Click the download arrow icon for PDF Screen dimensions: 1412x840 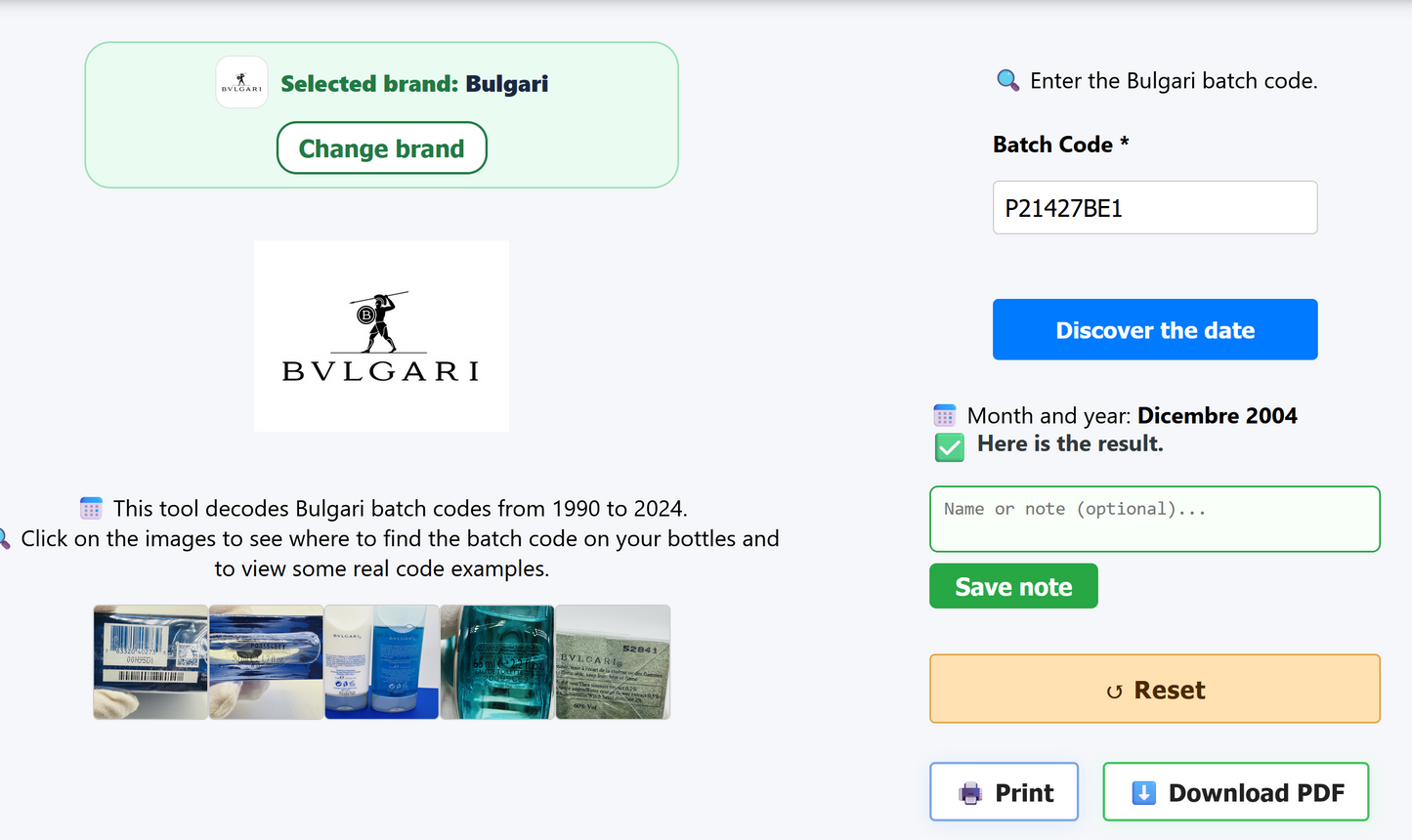(x=1143, y=792)
